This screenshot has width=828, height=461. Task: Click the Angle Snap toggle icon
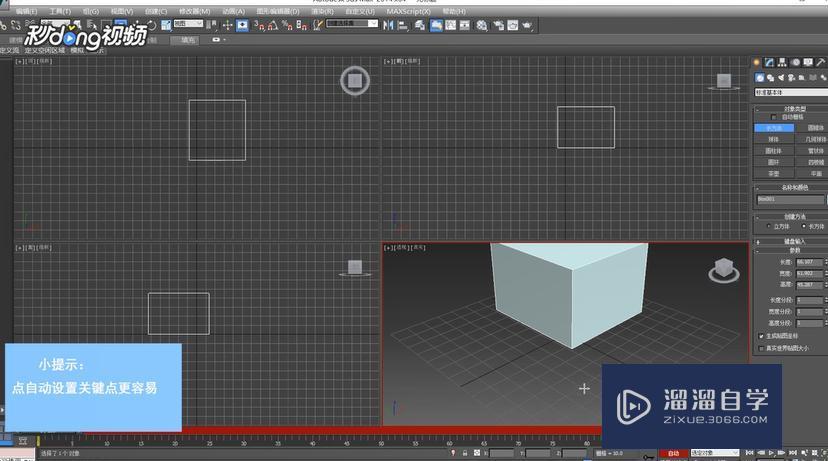[272, 25]
